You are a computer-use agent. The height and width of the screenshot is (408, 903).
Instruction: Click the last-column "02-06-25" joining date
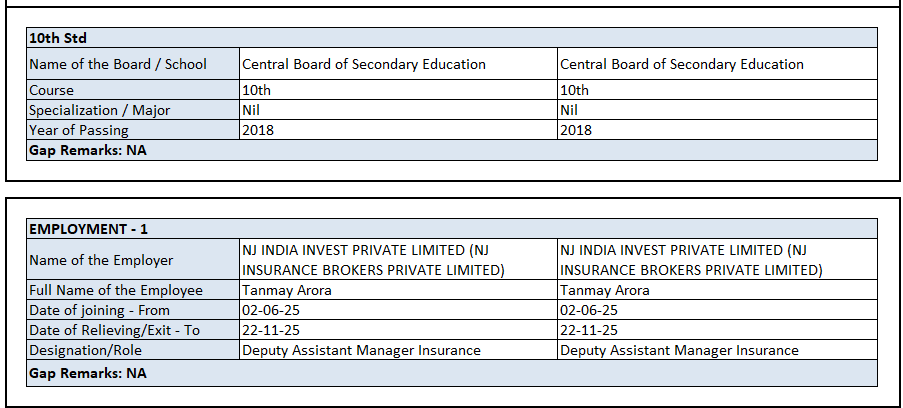[x=589, y=310]
